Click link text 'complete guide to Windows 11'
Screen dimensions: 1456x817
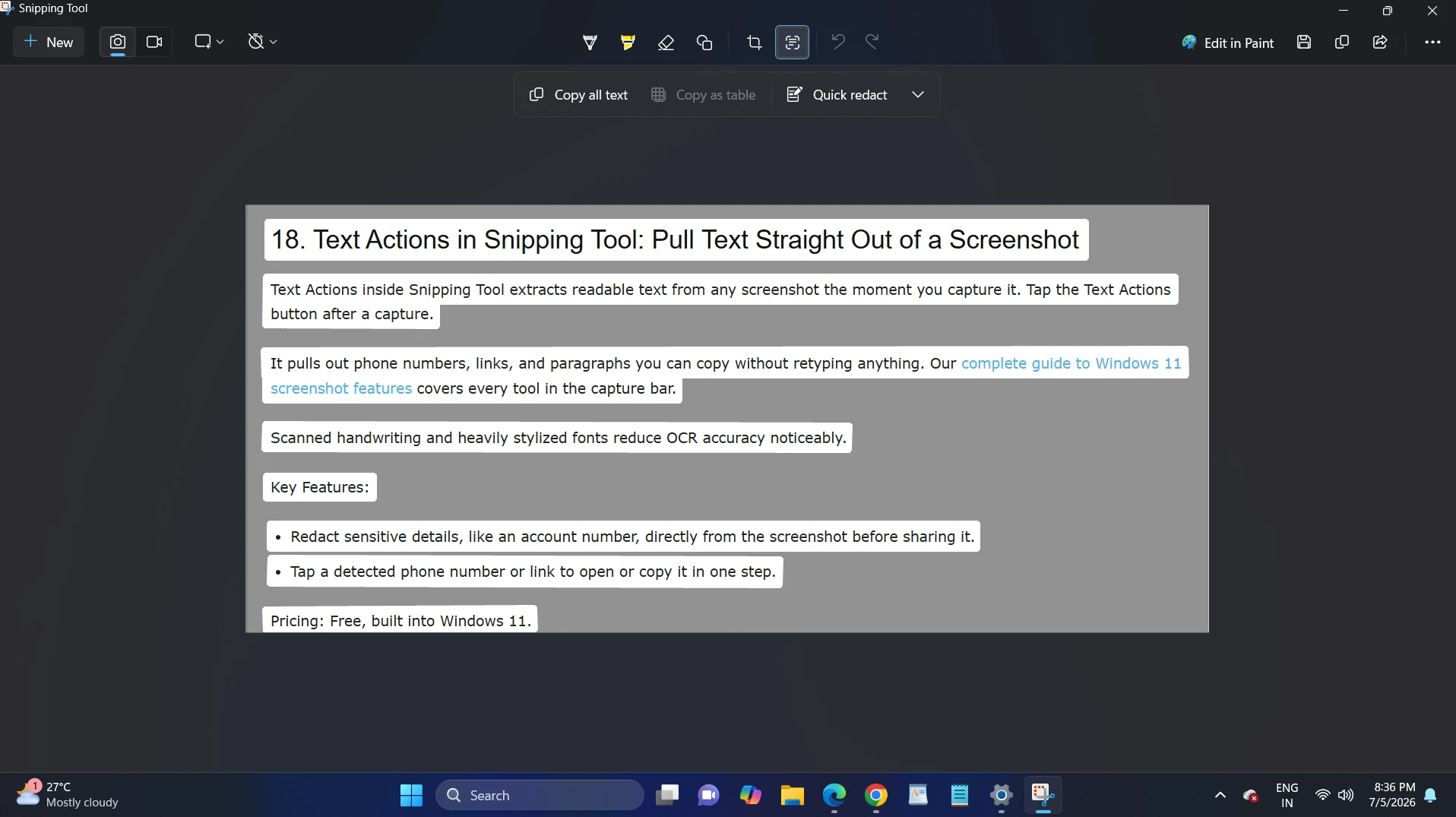click(x=1071, y=363)
